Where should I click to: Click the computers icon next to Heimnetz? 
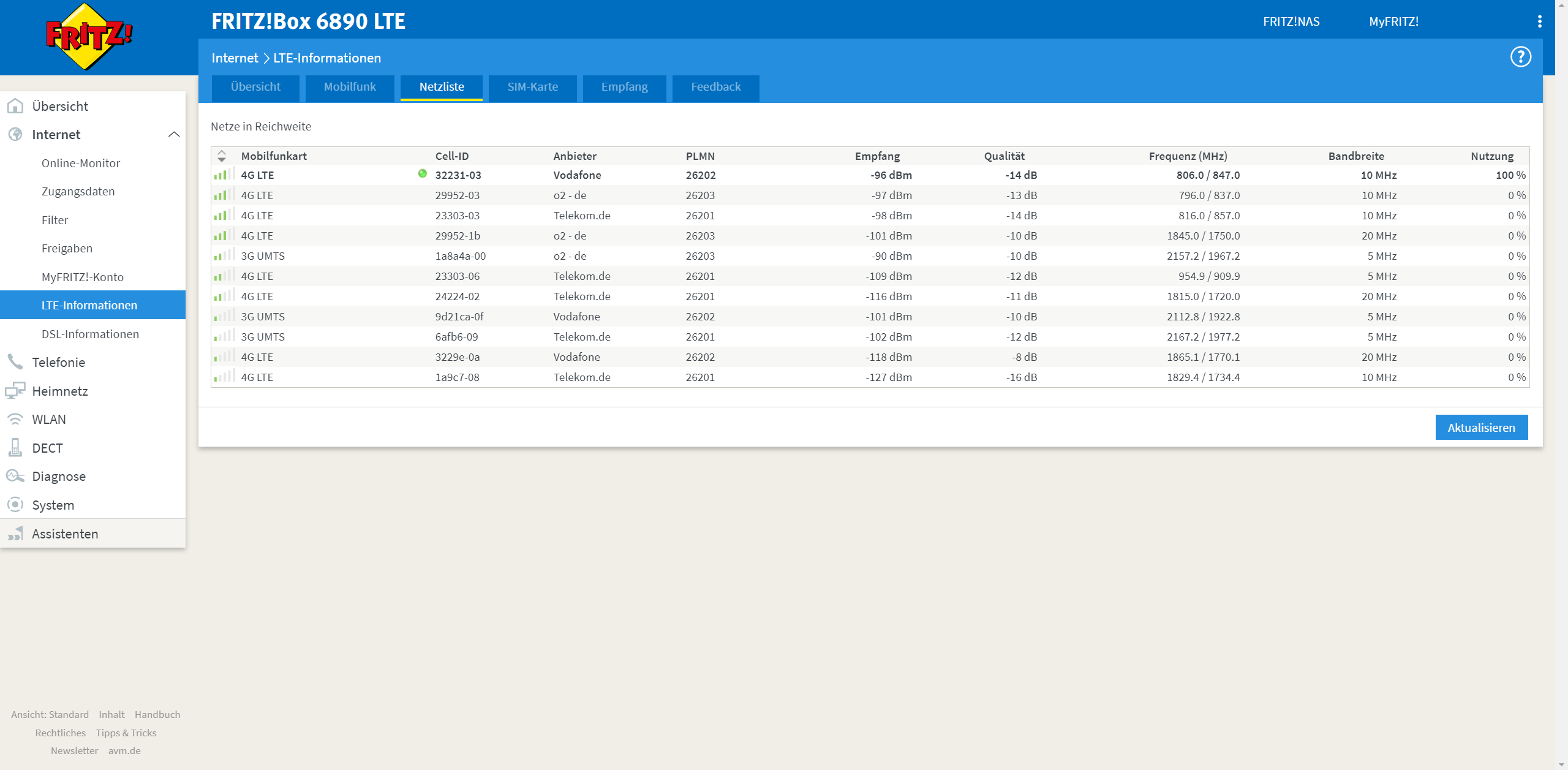[x=15, y=391]
